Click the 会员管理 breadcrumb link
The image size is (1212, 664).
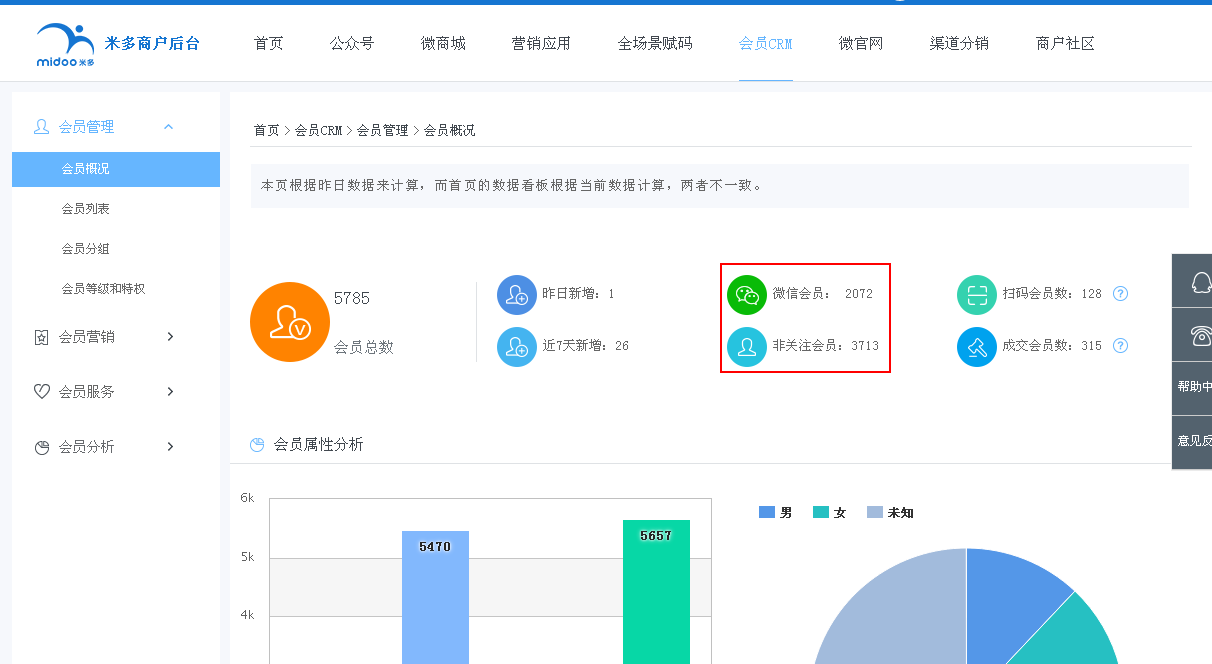point(382,131)
